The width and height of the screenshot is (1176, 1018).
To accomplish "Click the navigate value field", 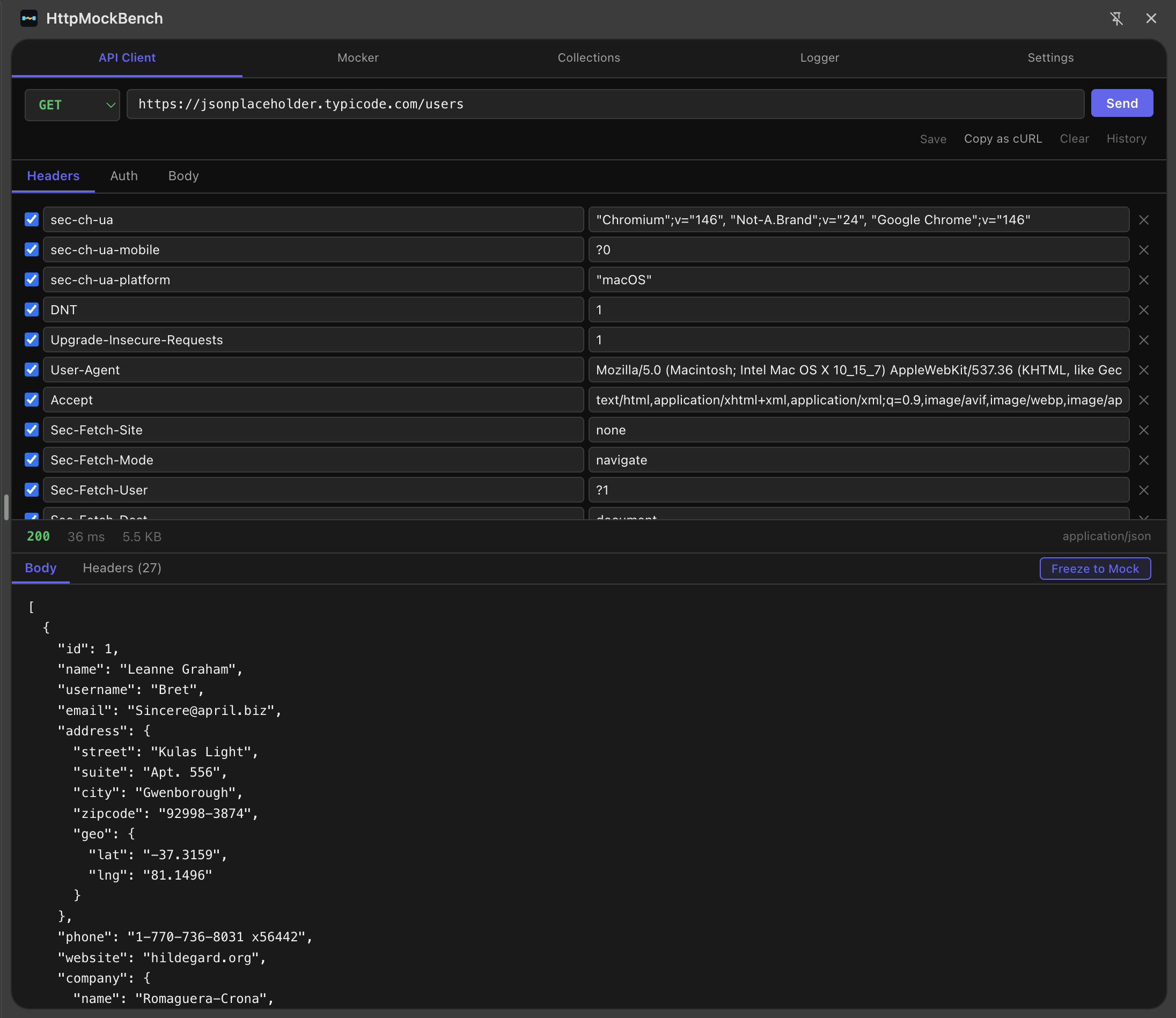I will coord(859,460).
